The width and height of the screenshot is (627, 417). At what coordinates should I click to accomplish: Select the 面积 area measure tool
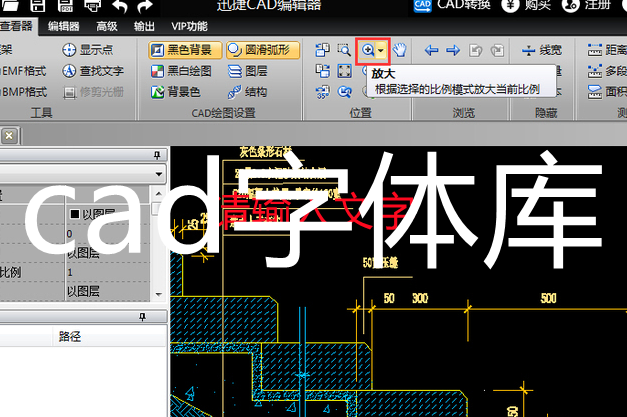point(607,92)
